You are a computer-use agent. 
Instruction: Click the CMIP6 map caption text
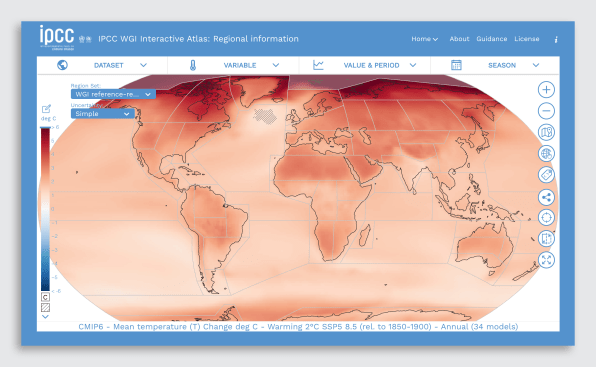298,327
